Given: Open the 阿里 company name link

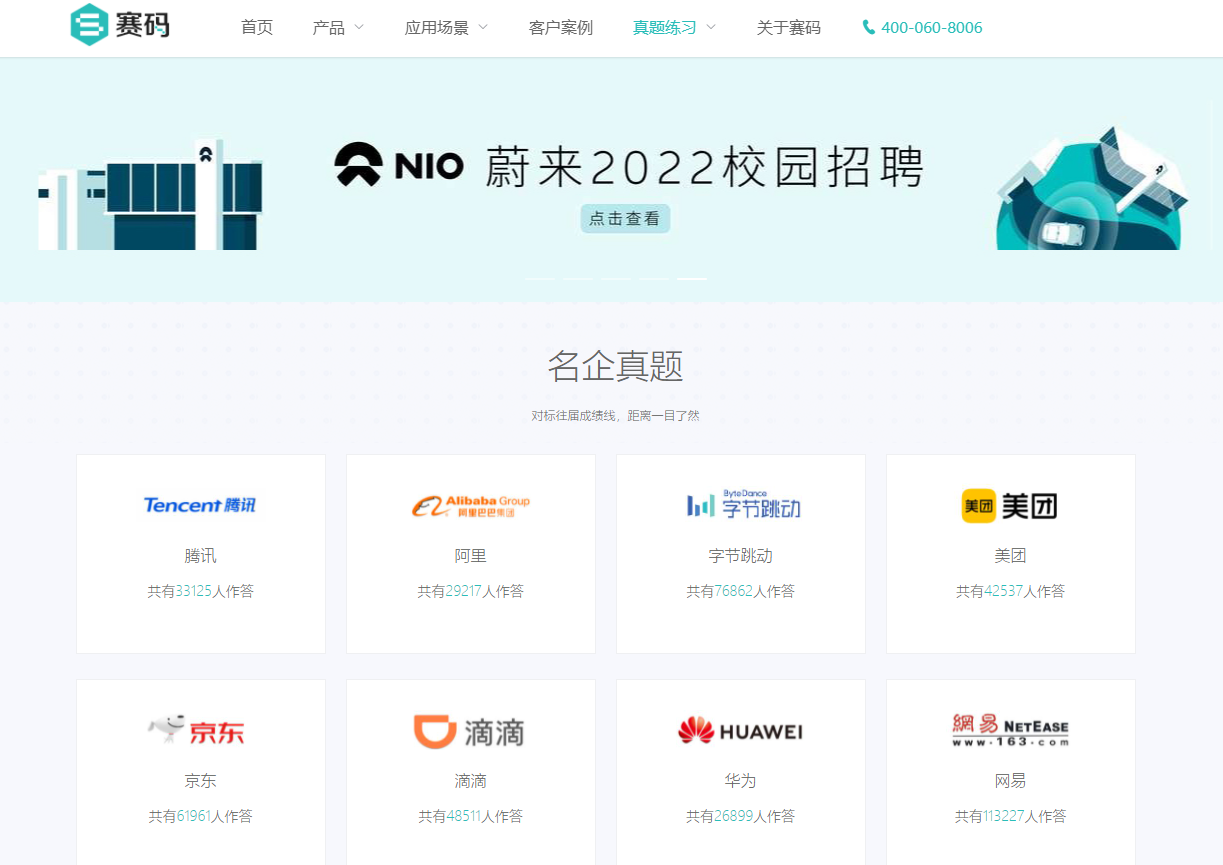Looking at the screenshot, I should (470, 556).
